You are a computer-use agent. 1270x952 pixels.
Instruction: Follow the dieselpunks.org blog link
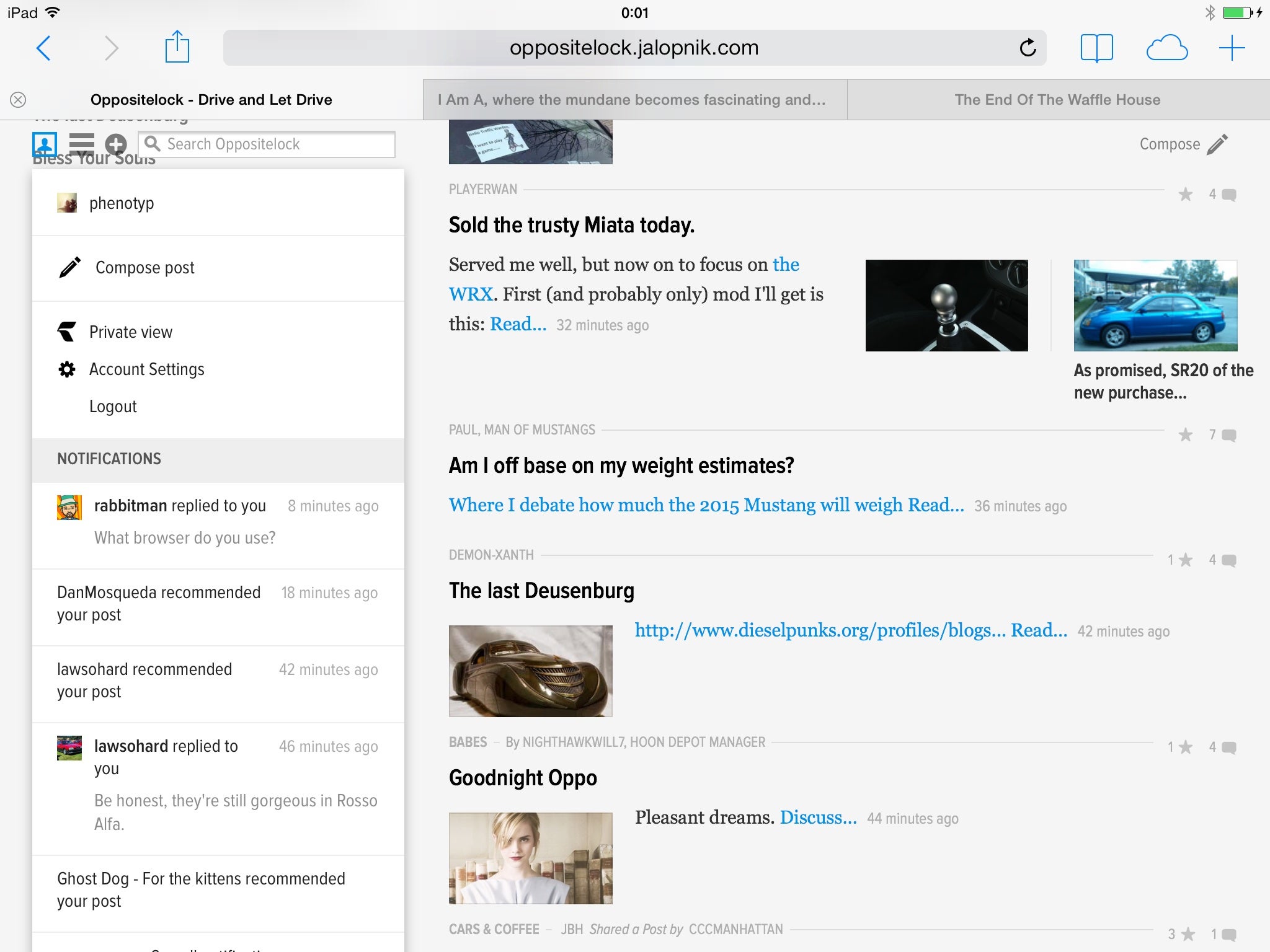(820, 630)
